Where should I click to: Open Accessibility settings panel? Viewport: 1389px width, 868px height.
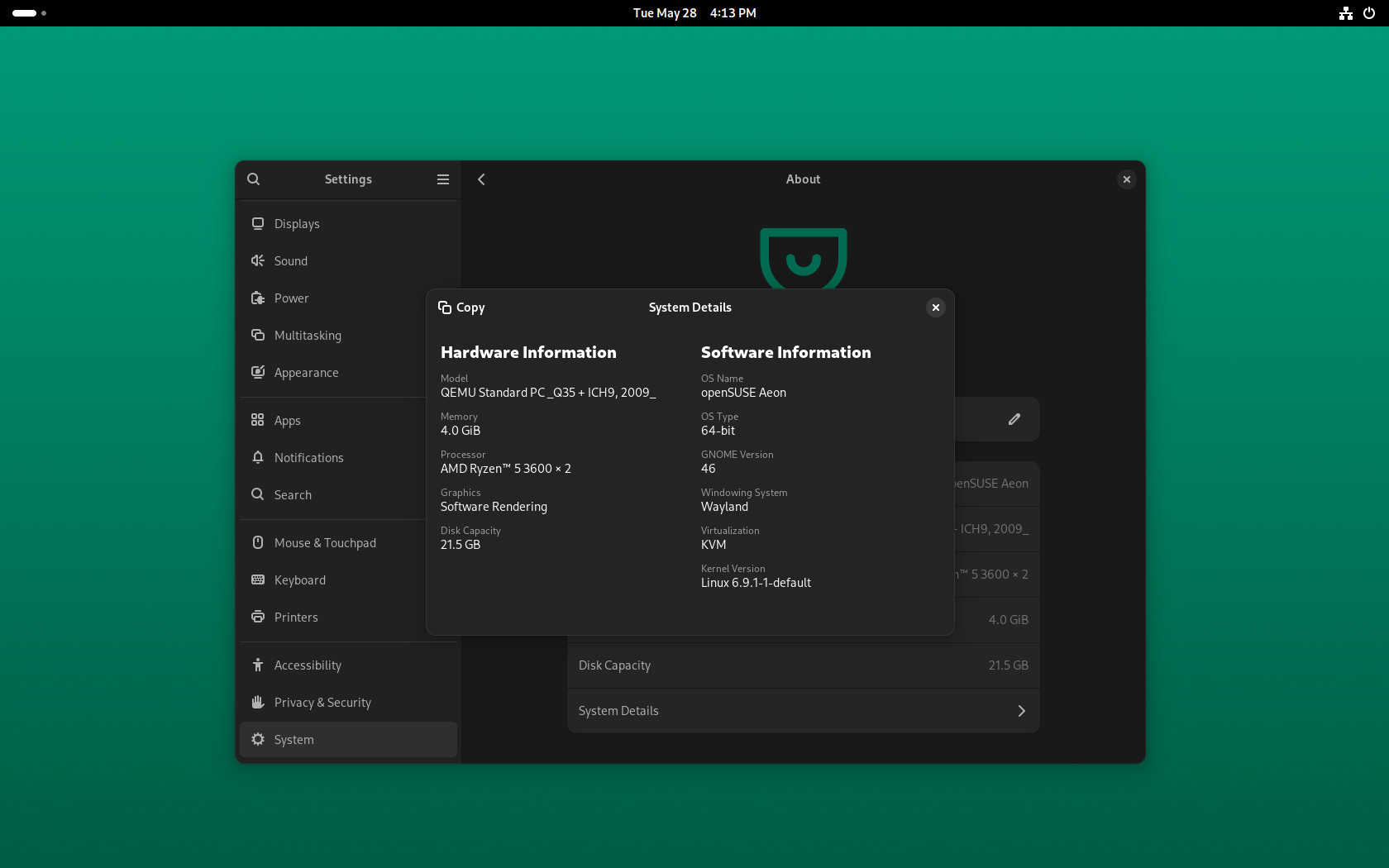(348, 665)
